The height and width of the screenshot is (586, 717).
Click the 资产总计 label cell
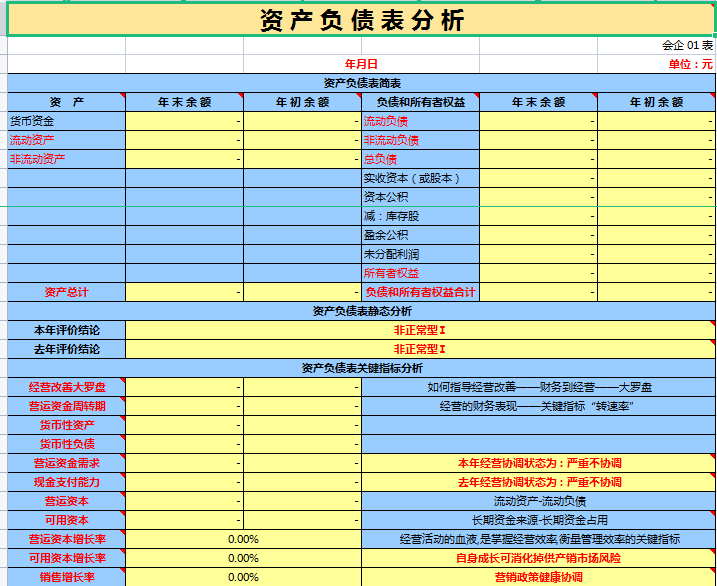66,292
